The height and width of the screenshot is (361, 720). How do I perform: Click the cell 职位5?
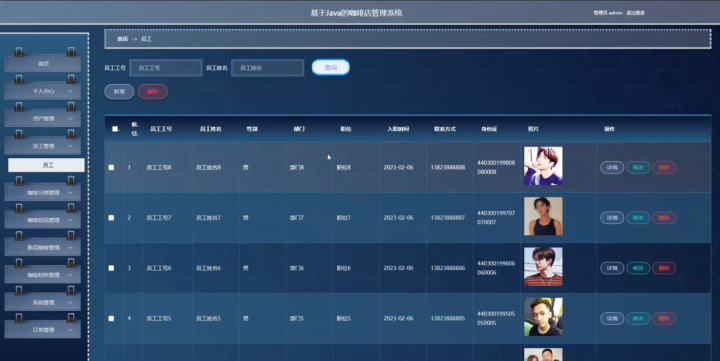click(x=343, y=318)
